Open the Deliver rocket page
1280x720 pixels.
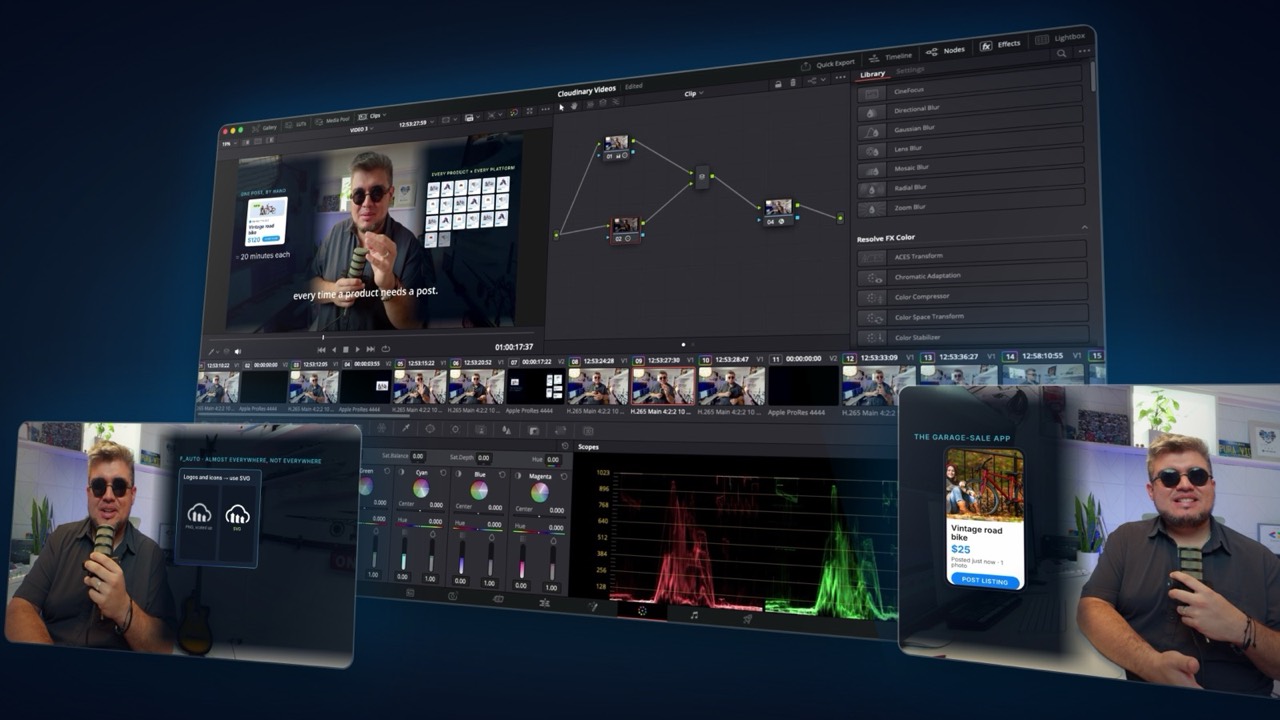tap(747, 619)
